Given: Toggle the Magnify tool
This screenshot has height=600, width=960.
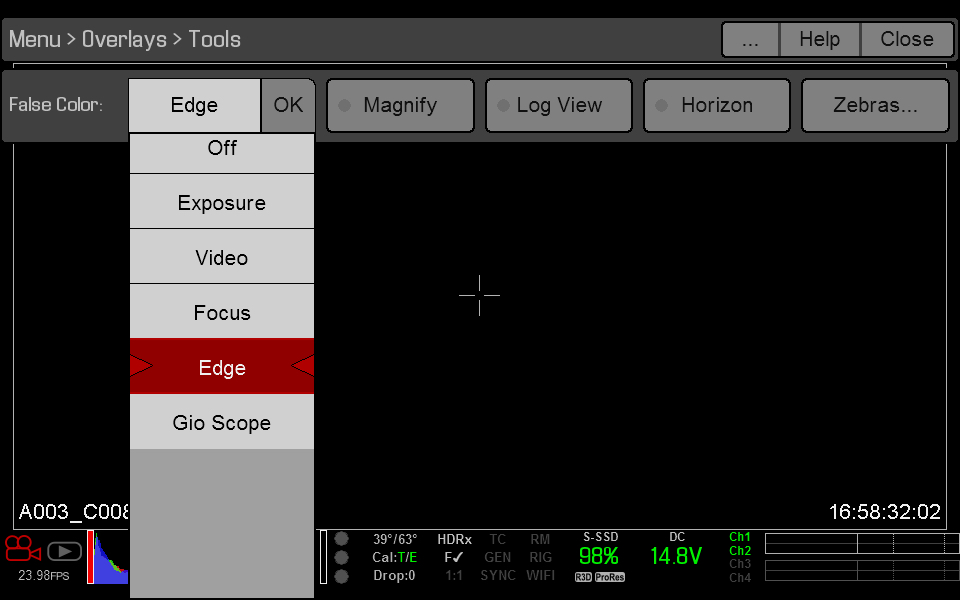Looking at the screenshot, I should pos(400,105).
